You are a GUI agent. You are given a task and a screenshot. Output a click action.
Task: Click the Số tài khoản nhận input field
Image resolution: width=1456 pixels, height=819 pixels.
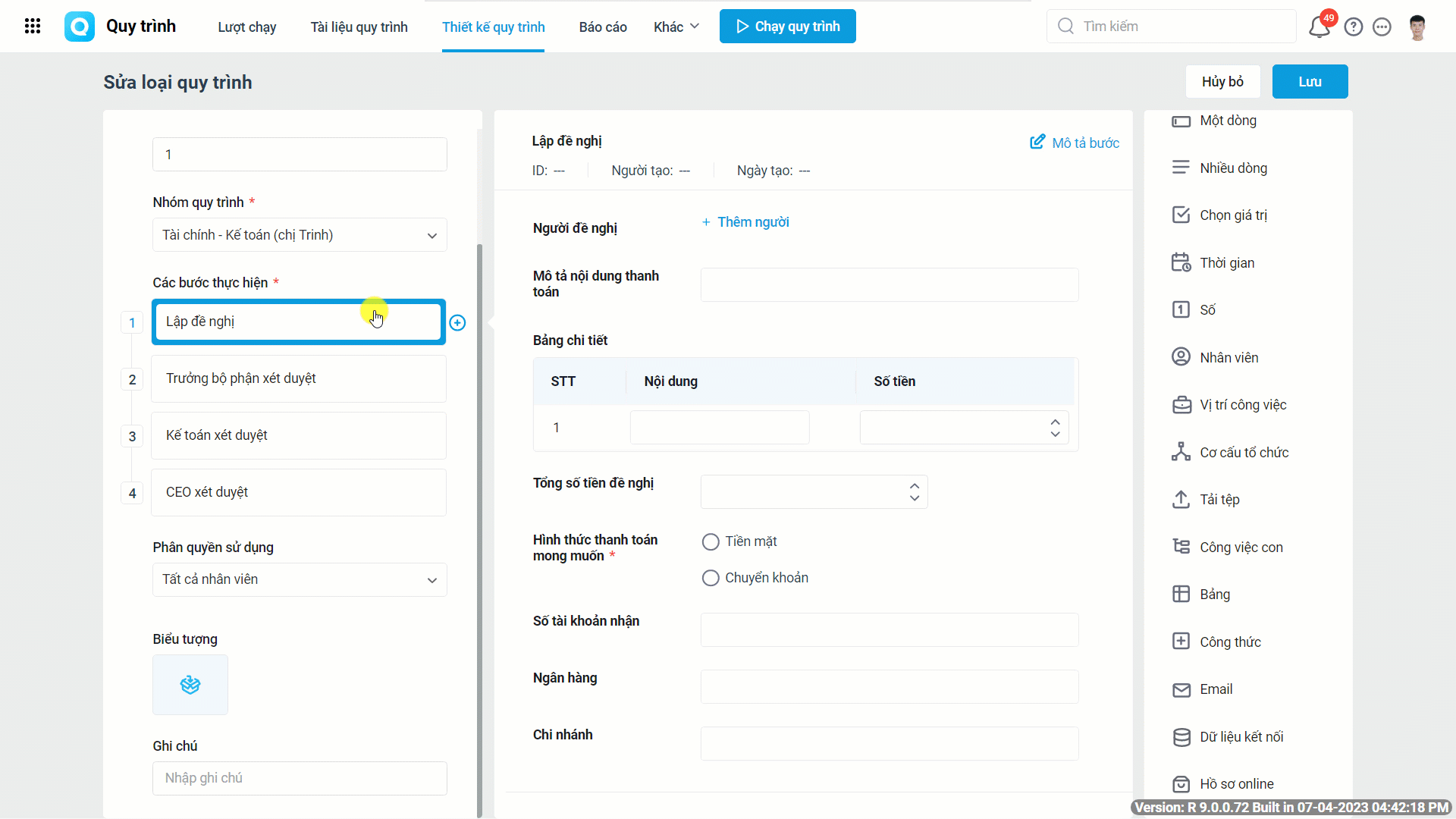click(x=890, y=629)
